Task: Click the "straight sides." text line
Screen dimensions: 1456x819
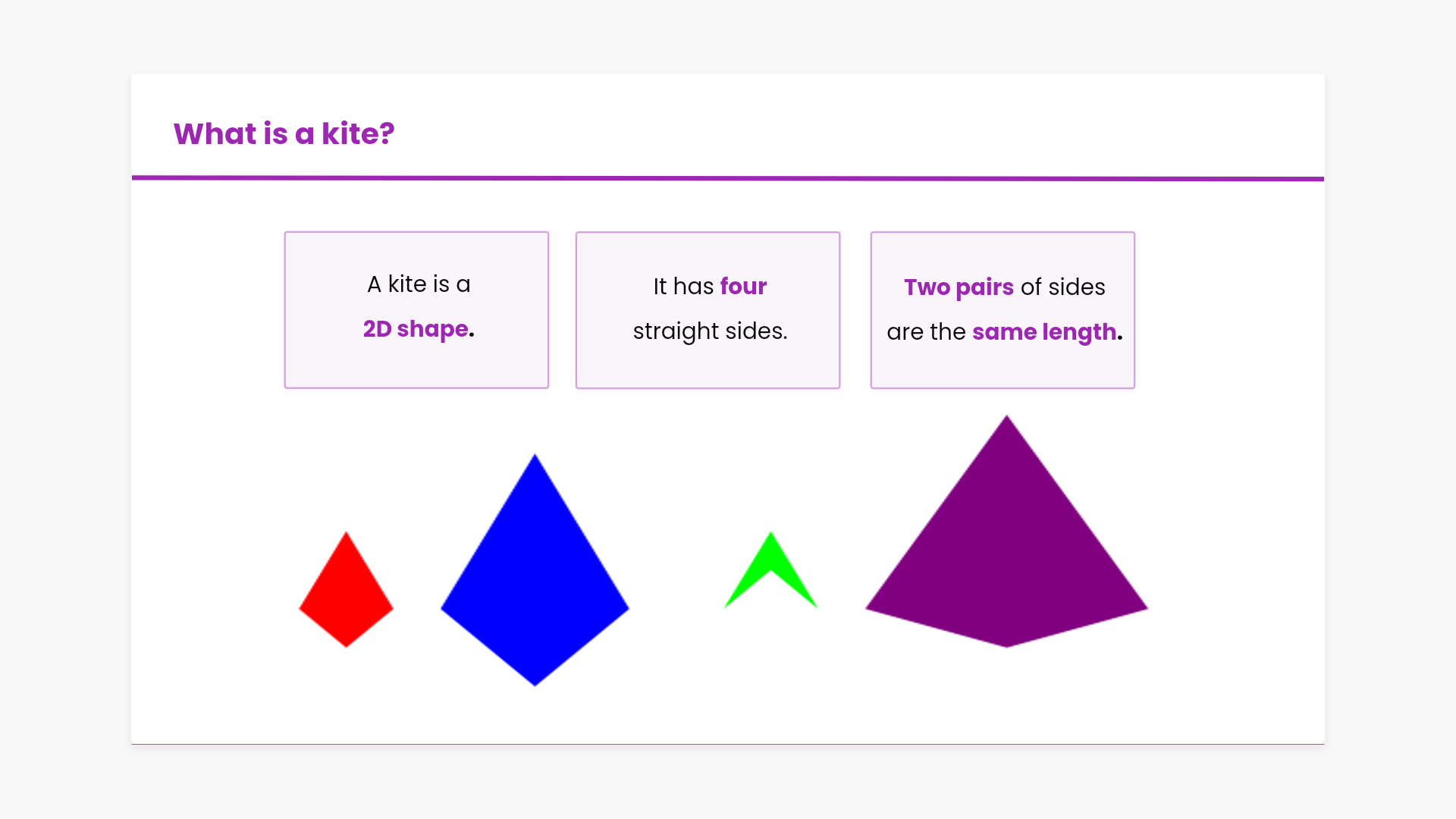Action: point(710,331)
